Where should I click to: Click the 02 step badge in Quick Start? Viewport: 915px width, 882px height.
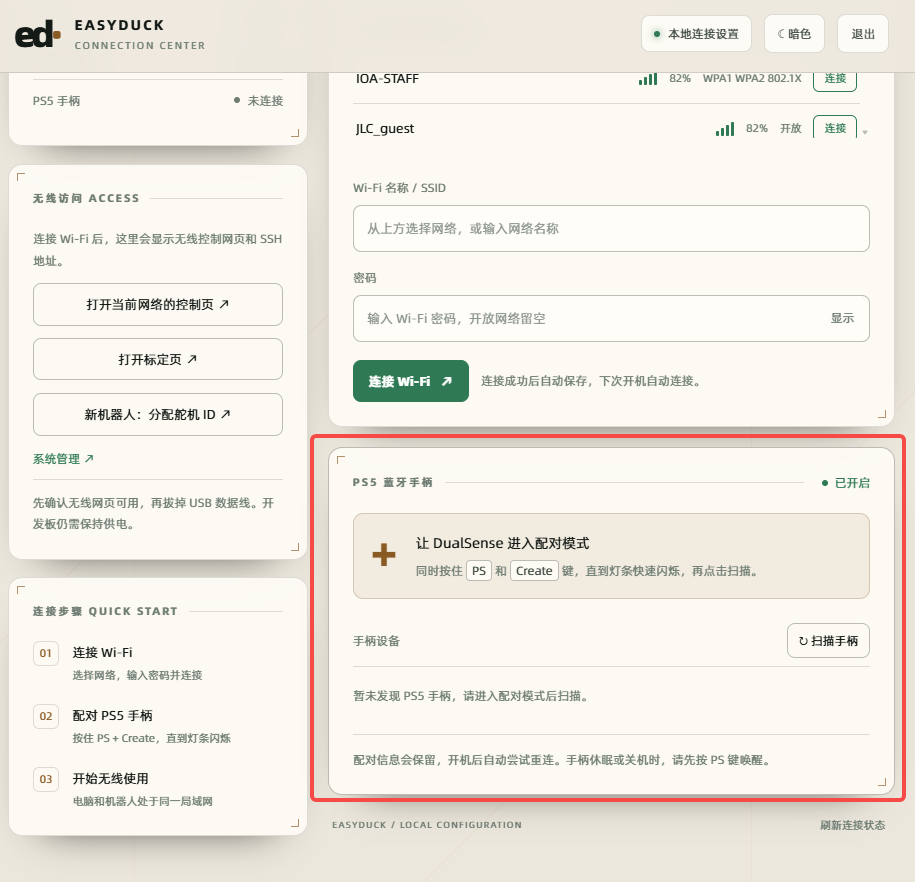point(46,716)
